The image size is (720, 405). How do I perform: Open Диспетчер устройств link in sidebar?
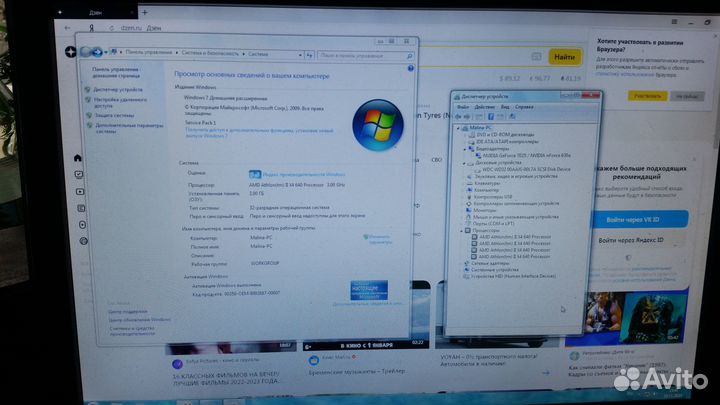pos(118,90)
